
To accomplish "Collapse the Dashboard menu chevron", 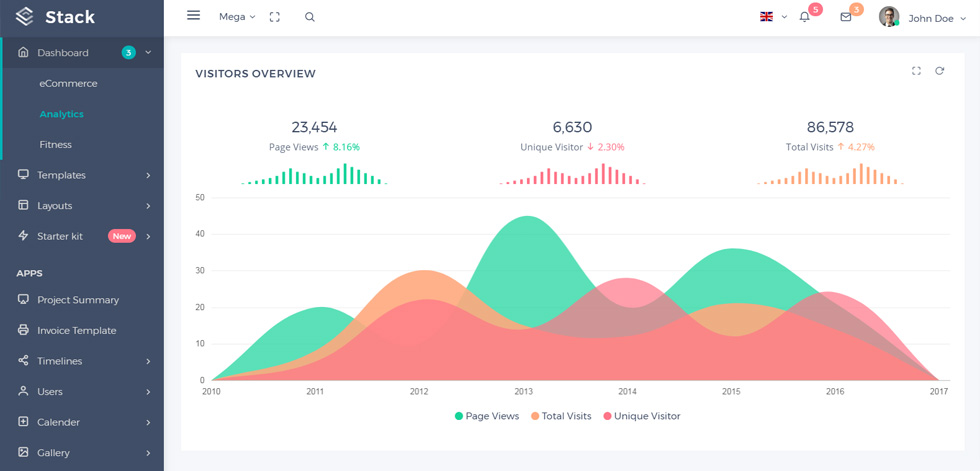I will (148, 52).
